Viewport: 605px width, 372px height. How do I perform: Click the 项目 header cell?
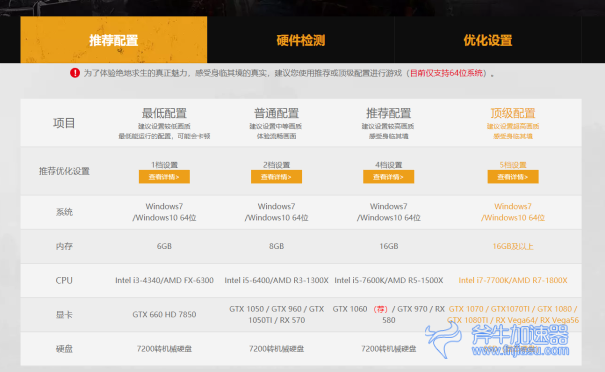pyautogui.click(x=64, y=123)
